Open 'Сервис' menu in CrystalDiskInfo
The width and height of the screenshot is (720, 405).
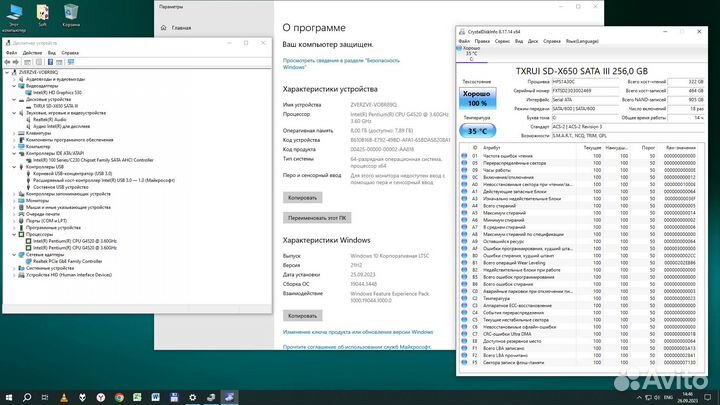click(x=502, y=41)
